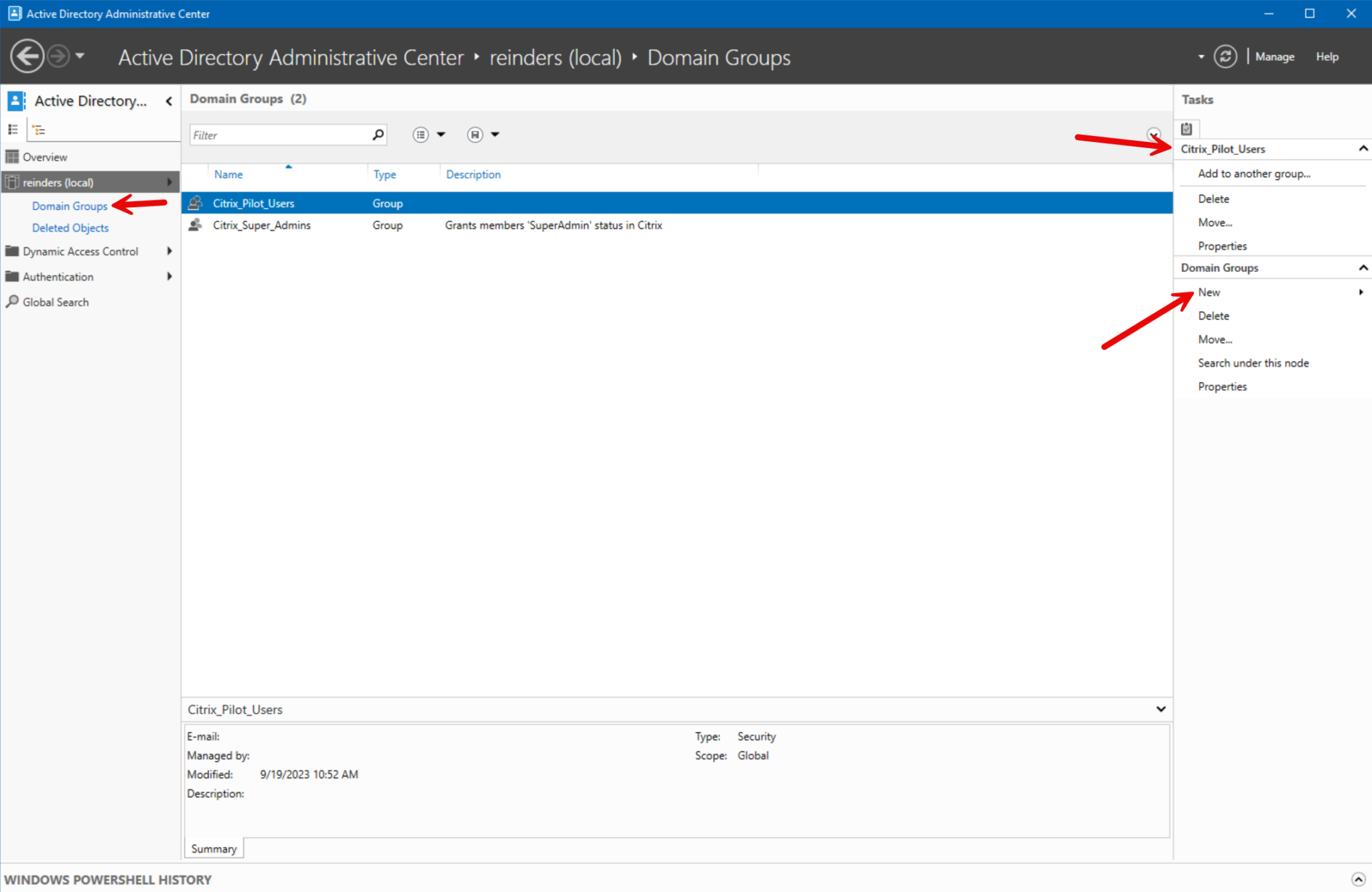1372x892 pixels.
Task: Collapse the Active Directory navigation pane
Action: pyautogui.click(x=169, y=101)
